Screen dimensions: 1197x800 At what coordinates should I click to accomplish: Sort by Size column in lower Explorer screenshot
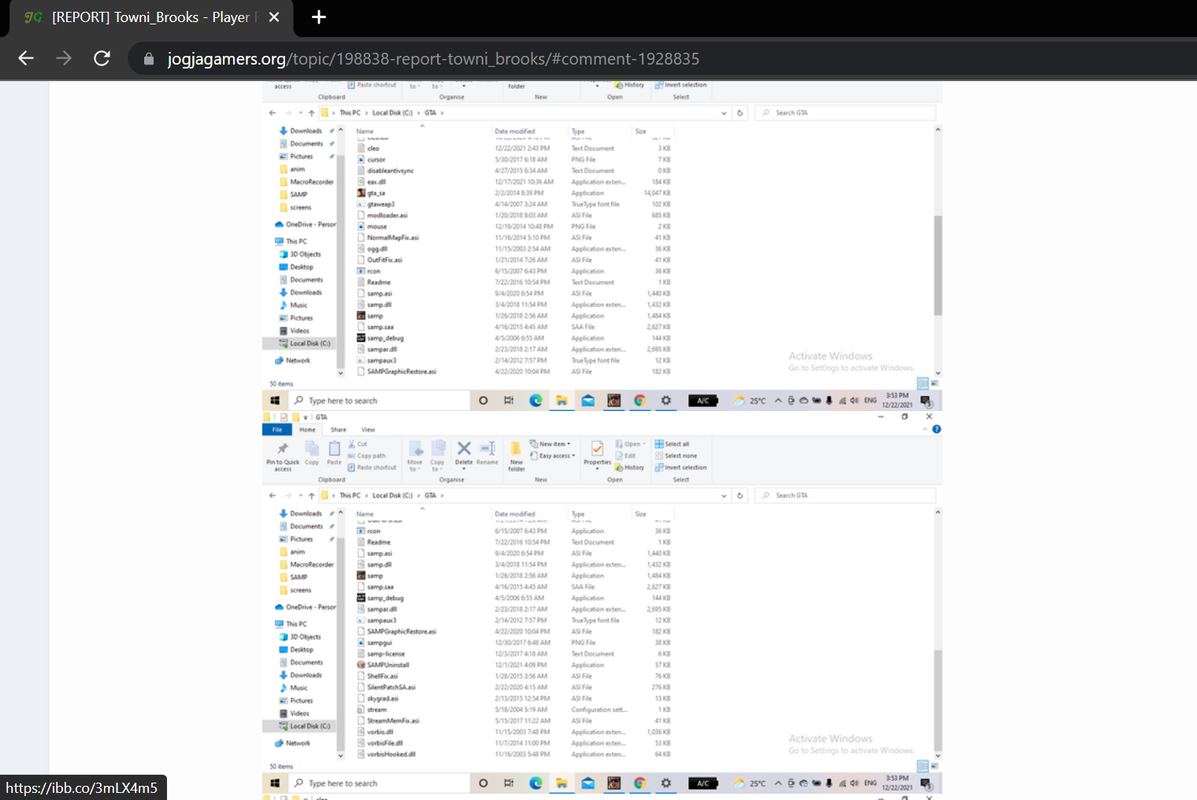point(640,514)
